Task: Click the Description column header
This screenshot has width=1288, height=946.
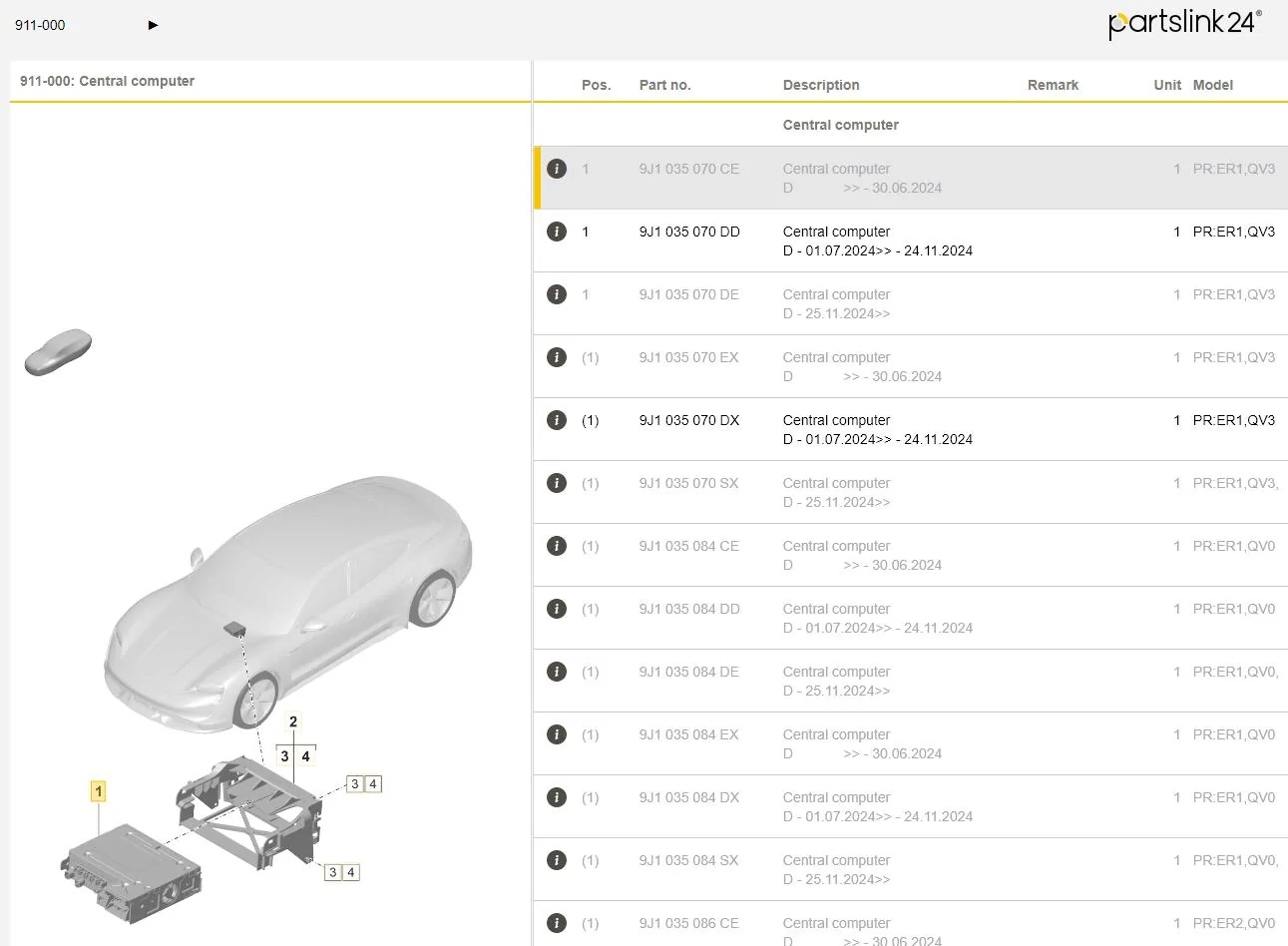Action: (x=821, y=85)
